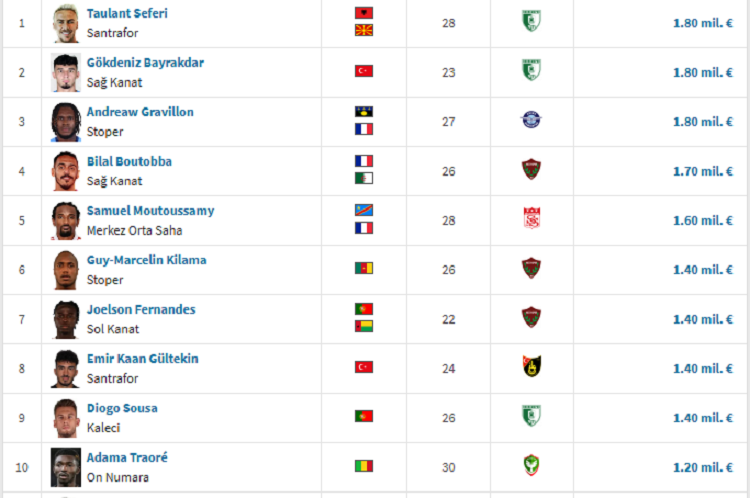This screenshot has height=498, width=750.
Task: Click club badge beside Bilal Boutobba
Action: (531, 169)
